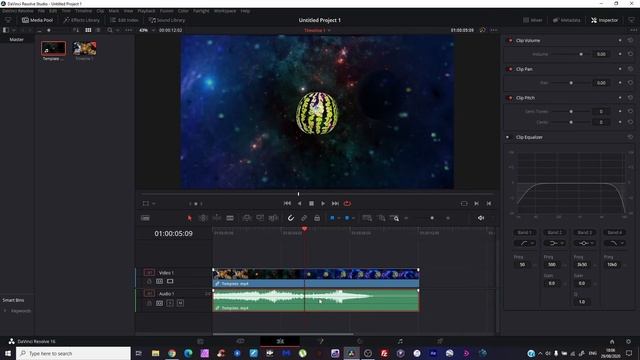The height and width of the screenshot is (360, 640).
Task: Open the Project Manager home icon
Action: [612, 342]
